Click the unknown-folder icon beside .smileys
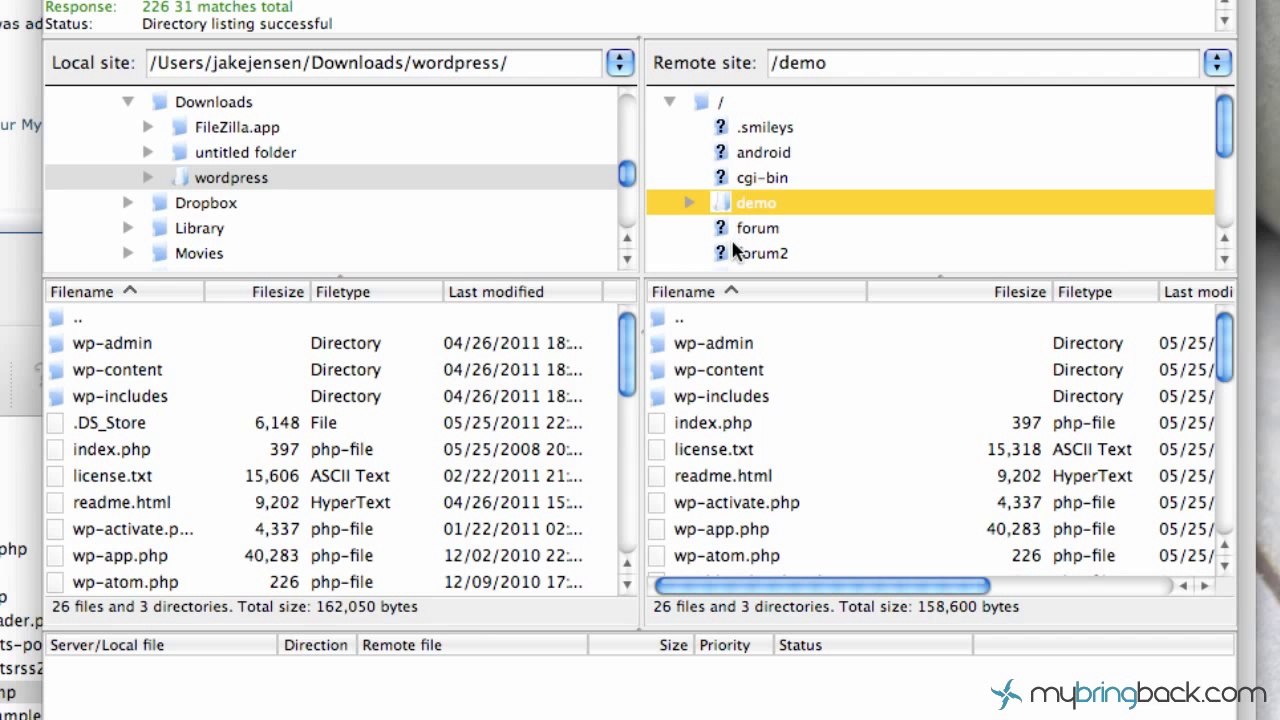 [721, 127]
